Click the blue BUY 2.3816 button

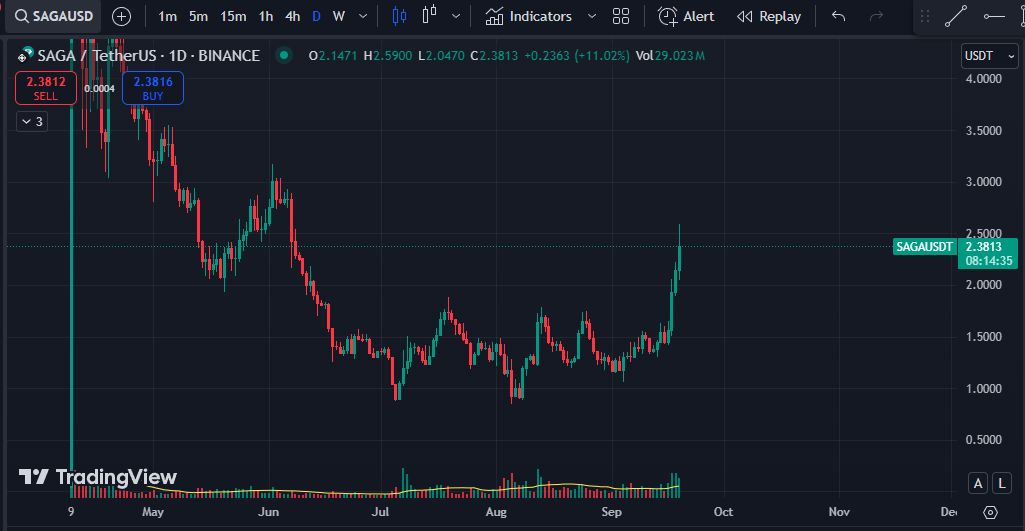pyautogui.click(x=152, y=88)
